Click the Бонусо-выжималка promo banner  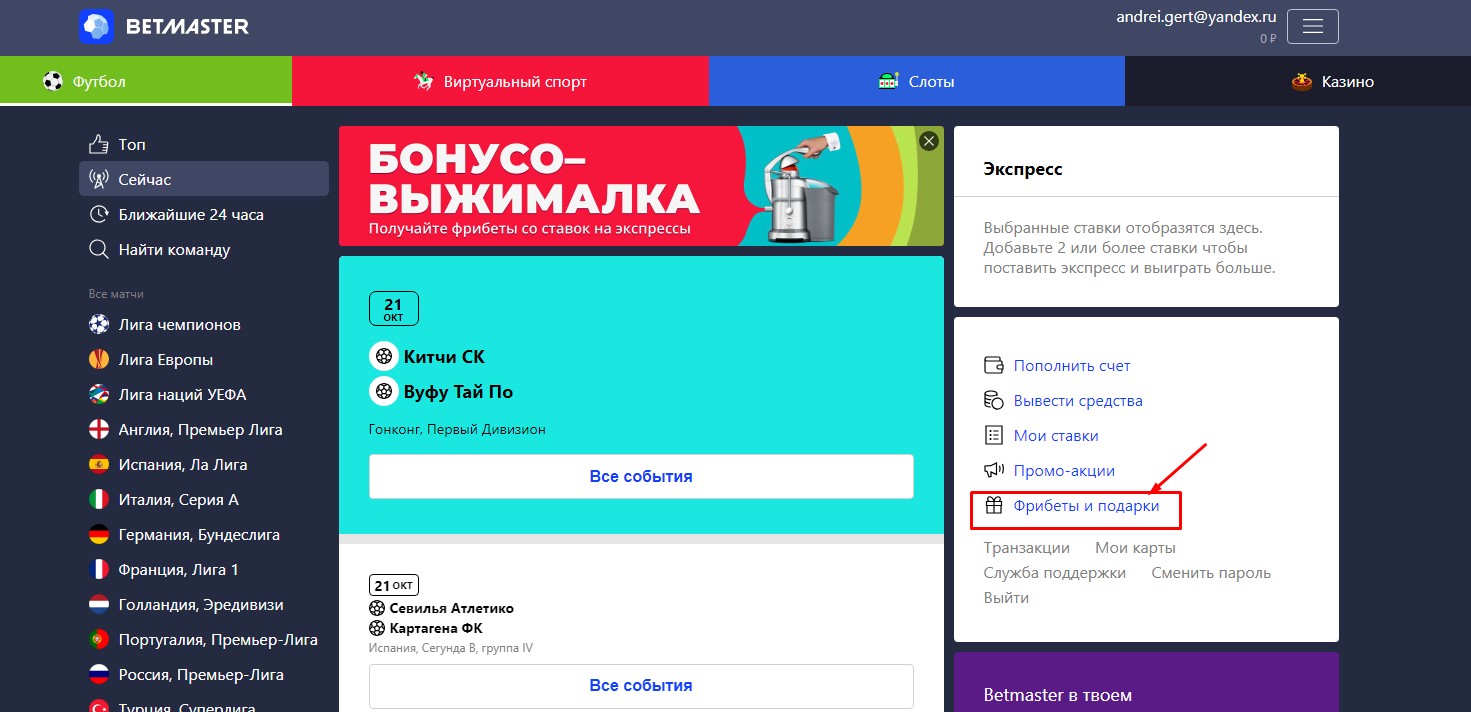[641, 186]
